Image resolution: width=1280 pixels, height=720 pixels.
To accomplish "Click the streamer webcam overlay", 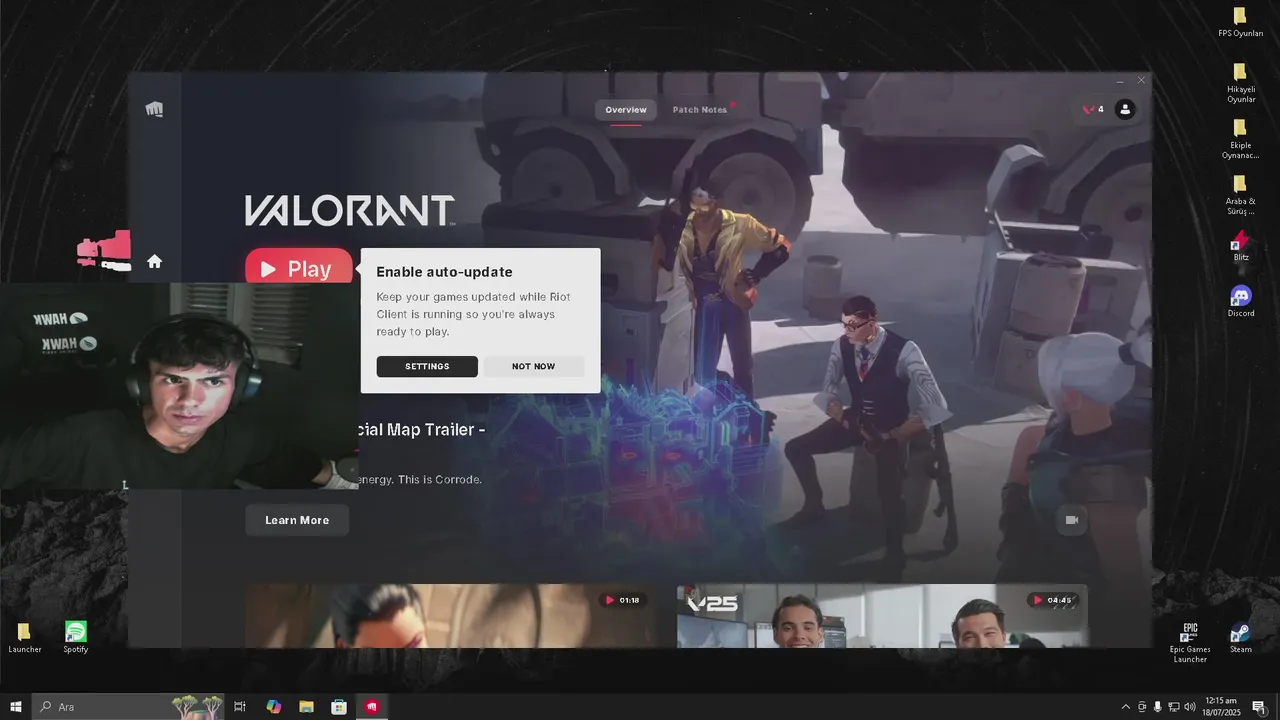I will tap(179, 386).
